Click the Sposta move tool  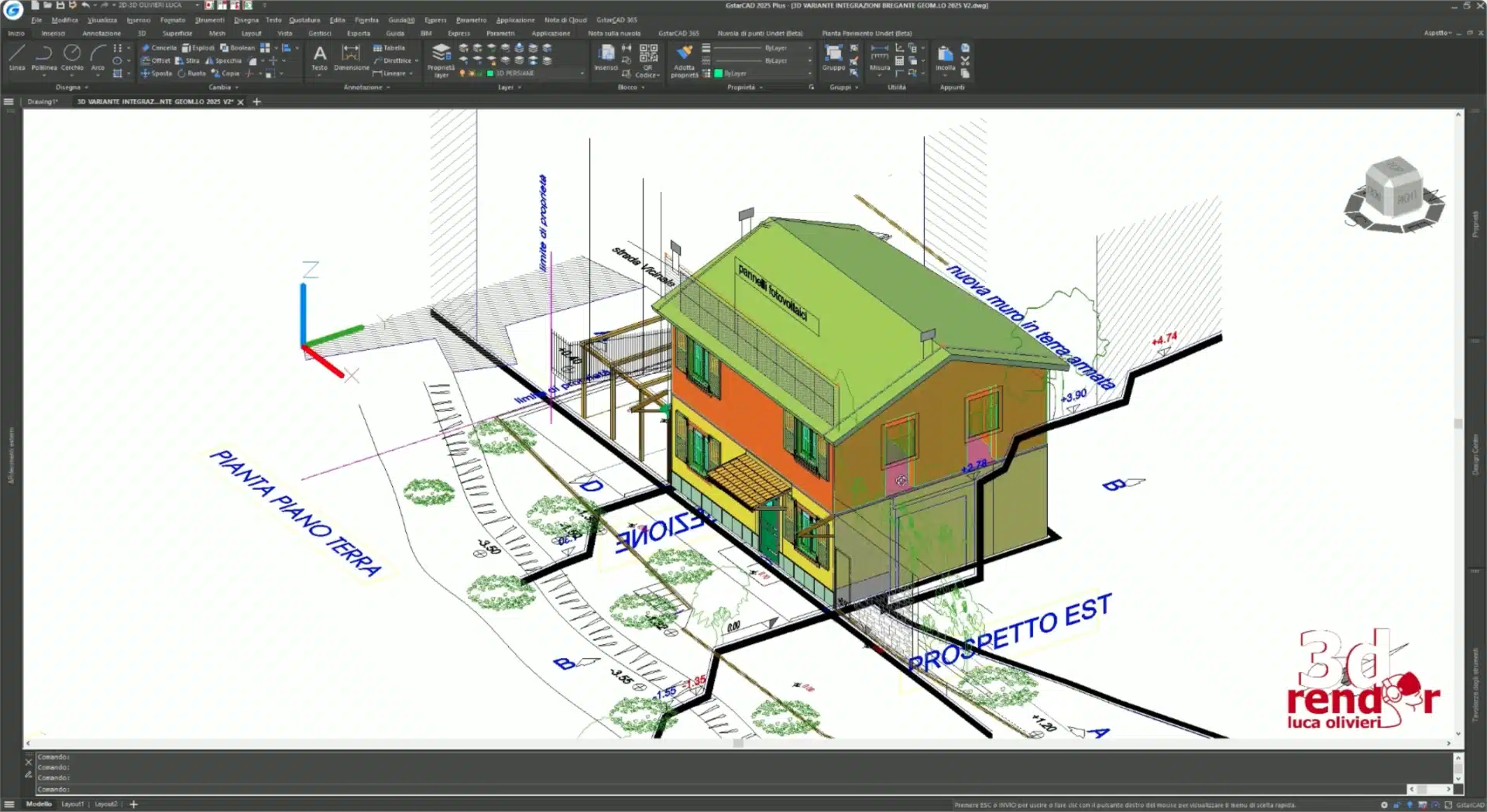point(156,74)
